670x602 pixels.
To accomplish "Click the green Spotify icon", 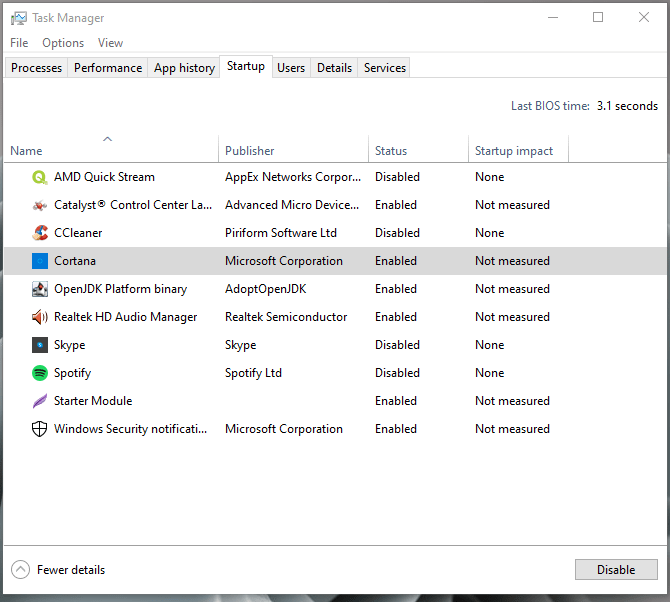I will (x=40, y=373).
